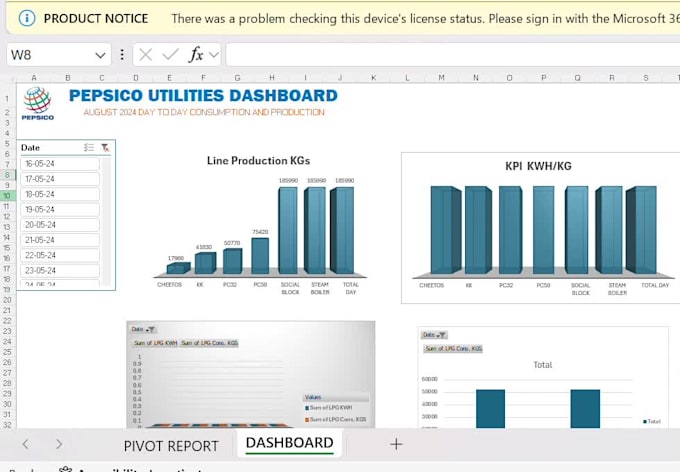The height and width of the screenshot is (472, 680).
Task: Select column A header
Action: coord(34,78)
